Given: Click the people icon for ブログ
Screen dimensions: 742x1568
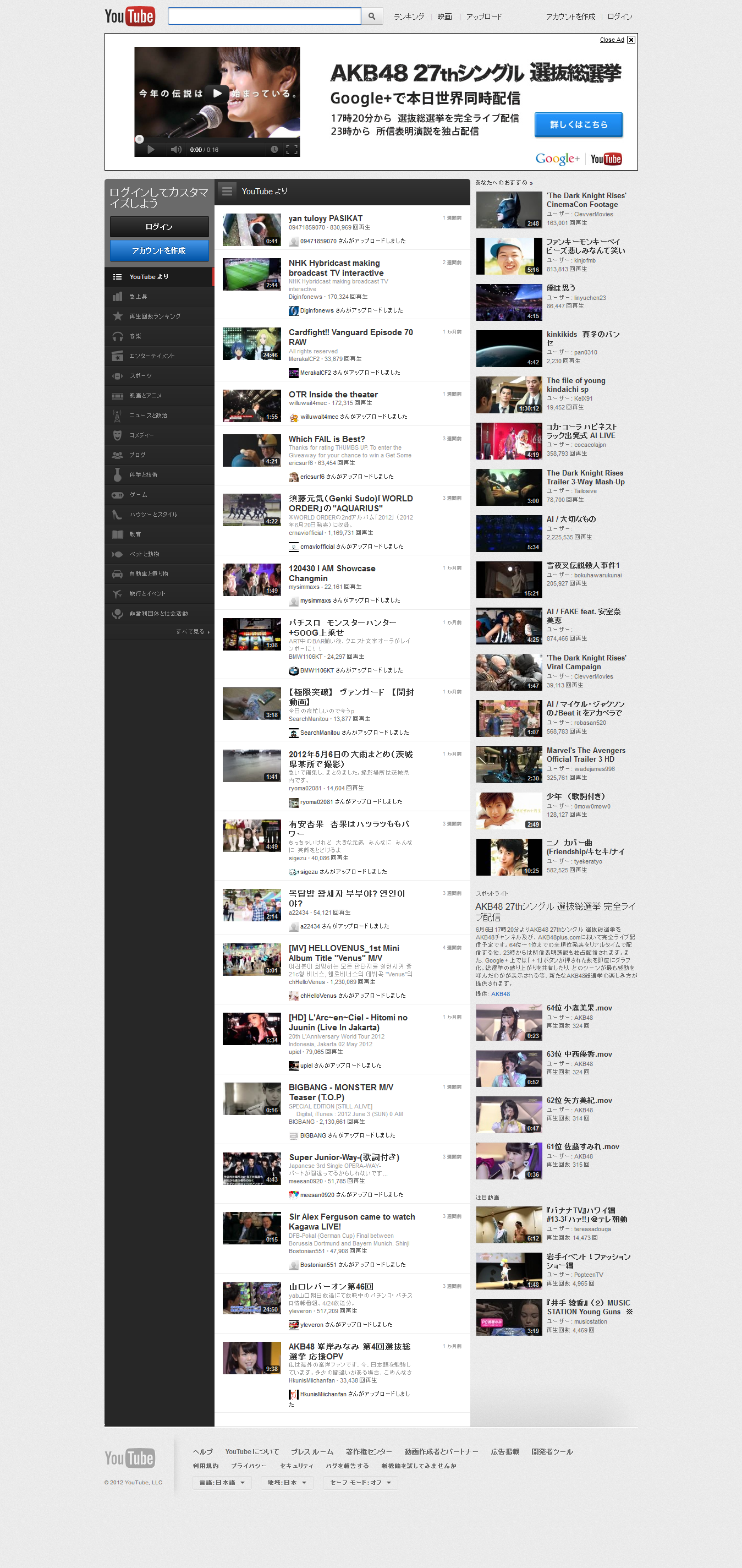Looking at the screenshot, I should 117,455.
